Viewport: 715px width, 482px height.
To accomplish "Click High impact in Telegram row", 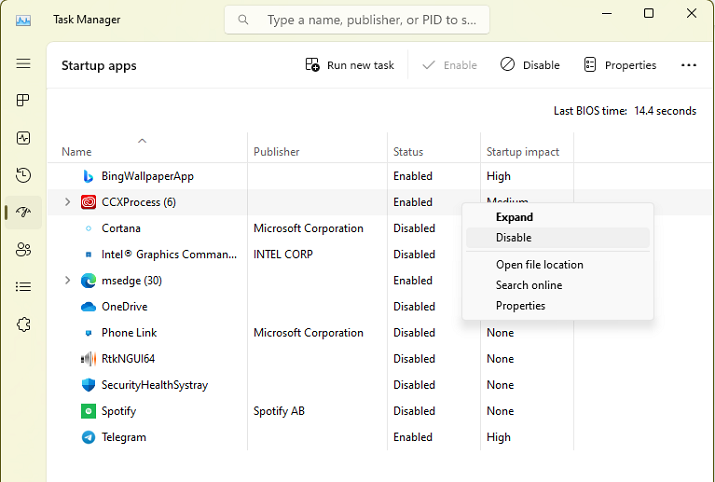I will click(x=498, y=437).
